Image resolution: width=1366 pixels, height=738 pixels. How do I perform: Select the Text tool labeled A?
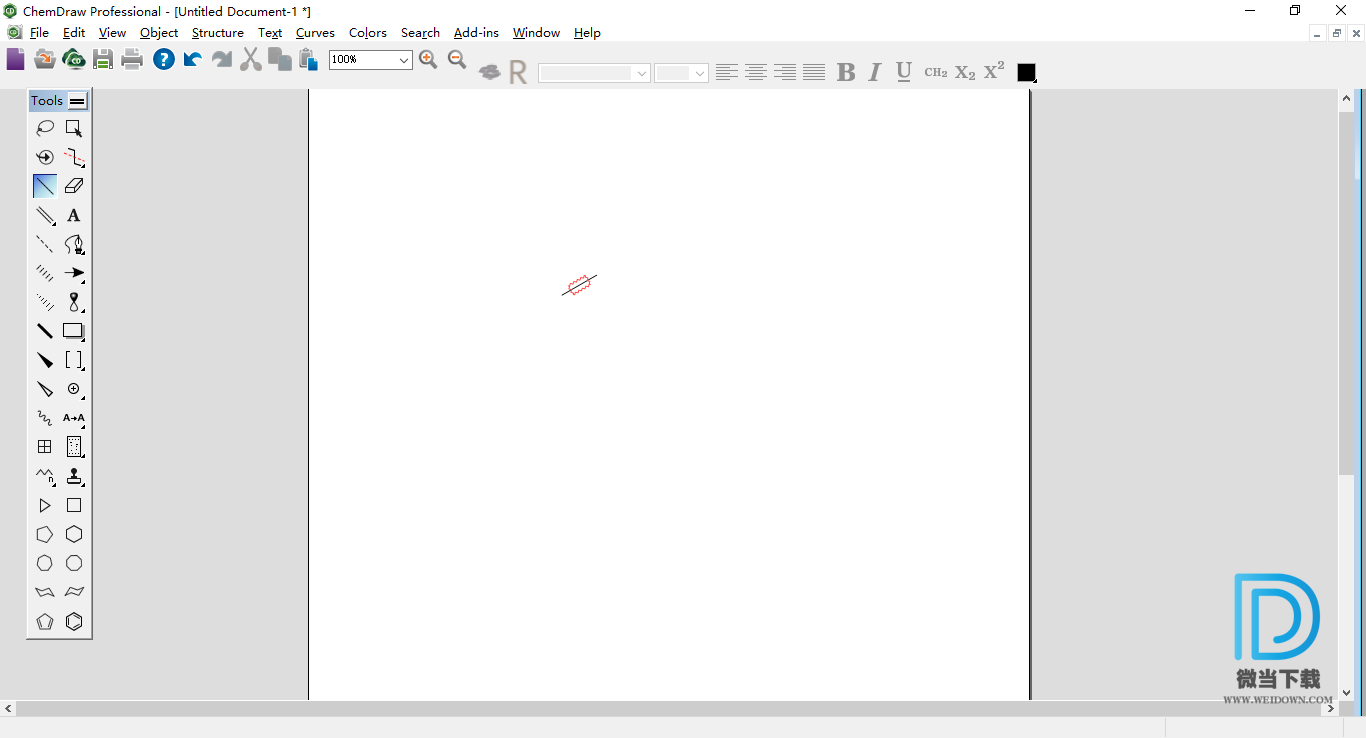[x=74, y=215]
